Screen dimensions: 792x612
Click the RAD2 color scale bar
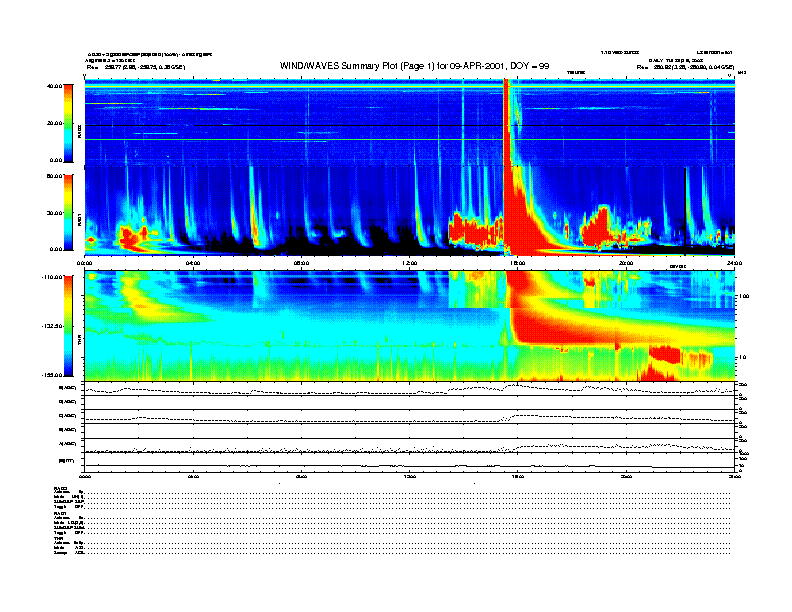68,123
